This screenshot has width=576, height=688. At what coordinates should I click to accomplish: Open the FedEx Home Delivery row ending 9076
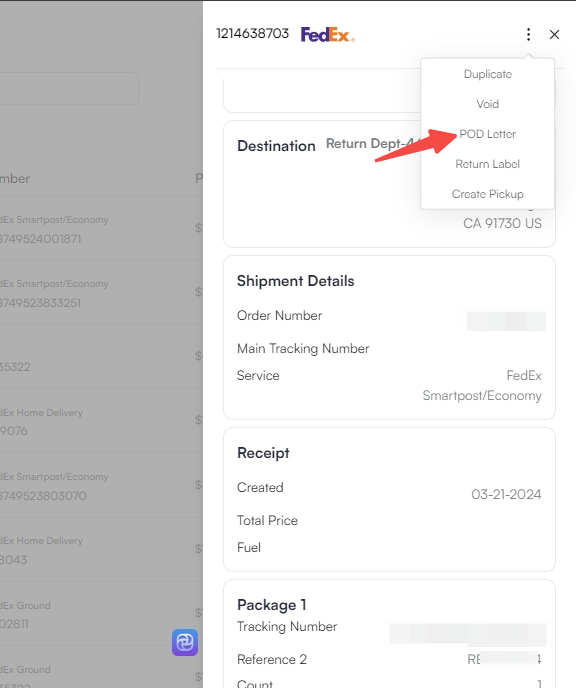coord(101,420)
